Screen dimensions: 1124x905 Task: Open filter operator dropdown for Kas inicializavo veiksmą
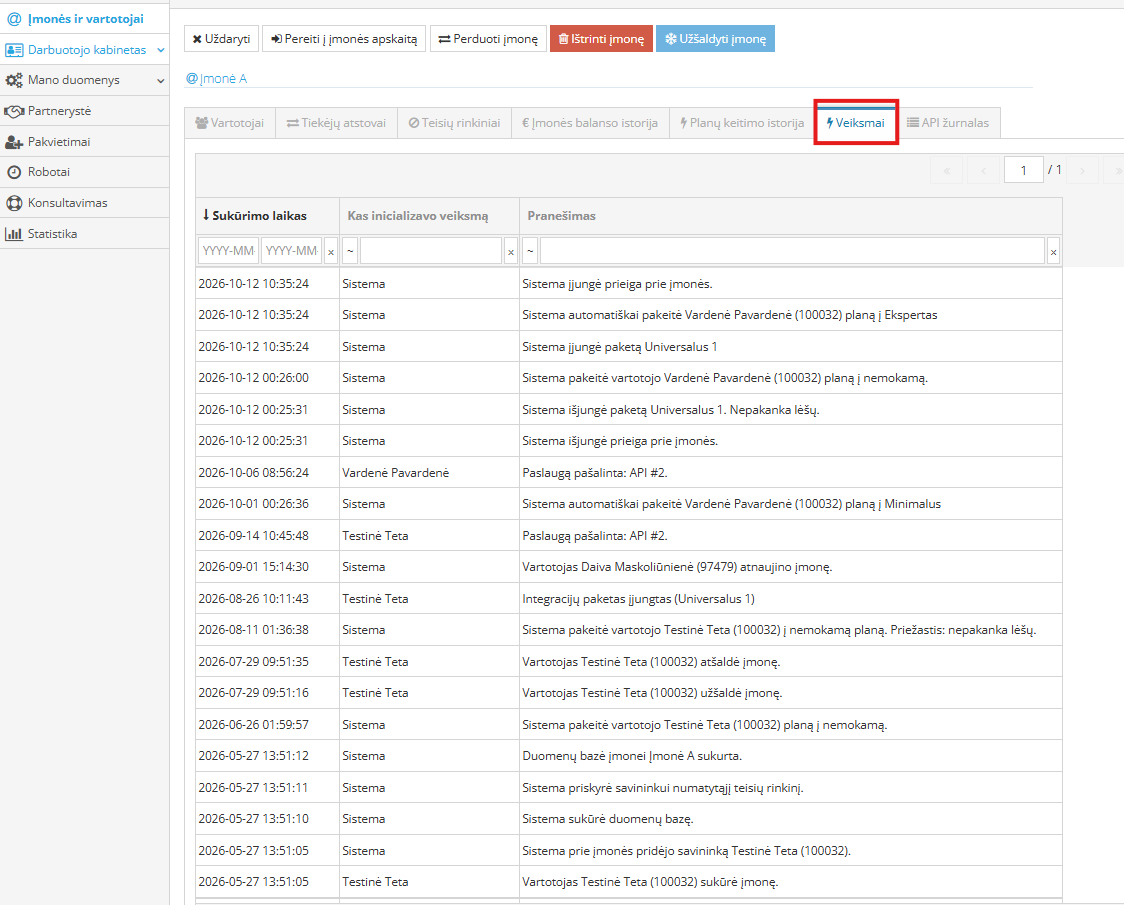[x=351, y=251]
